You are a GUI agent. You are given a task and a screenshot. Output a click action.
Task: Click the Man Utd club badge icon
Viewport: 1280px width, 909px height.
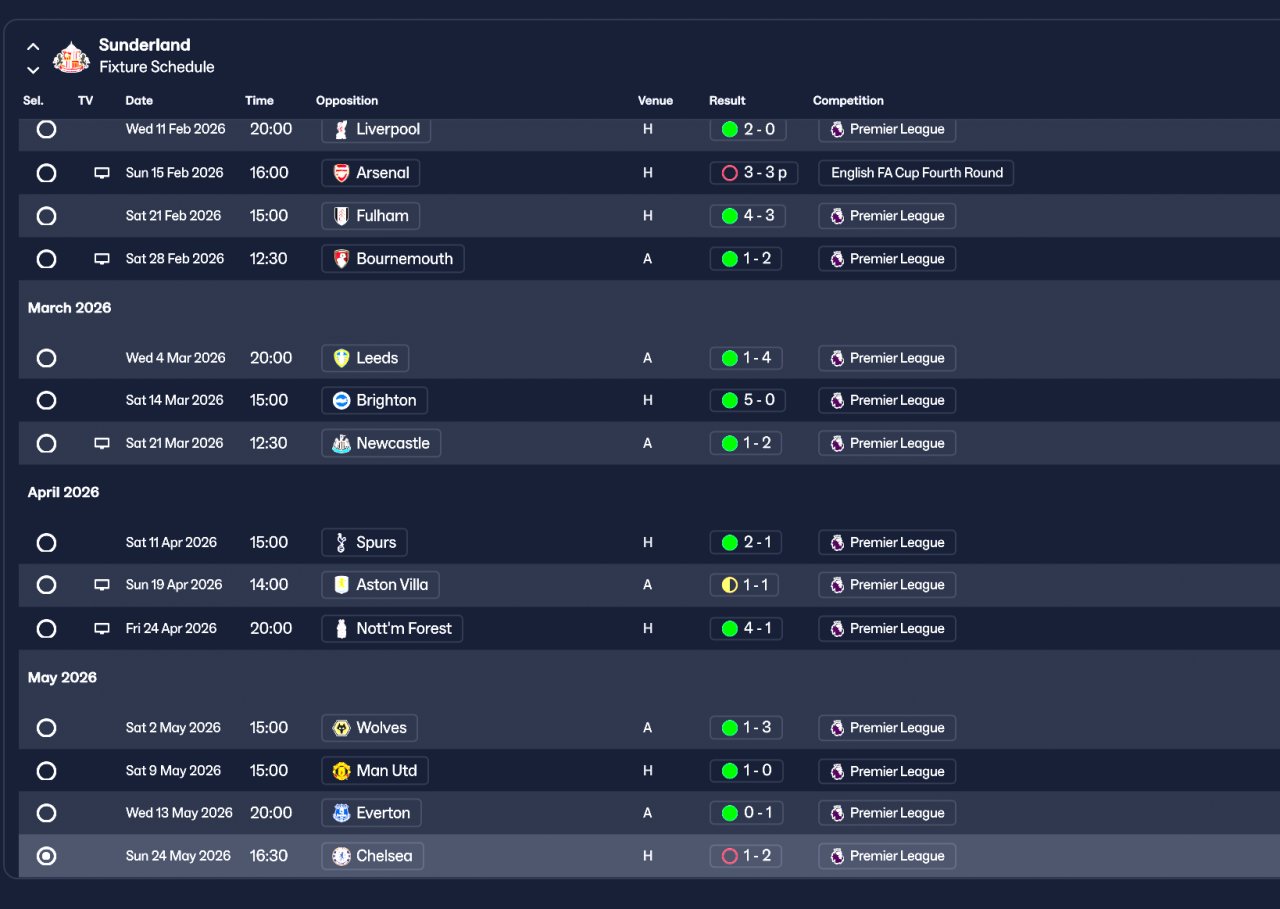(x=341, y=771)
